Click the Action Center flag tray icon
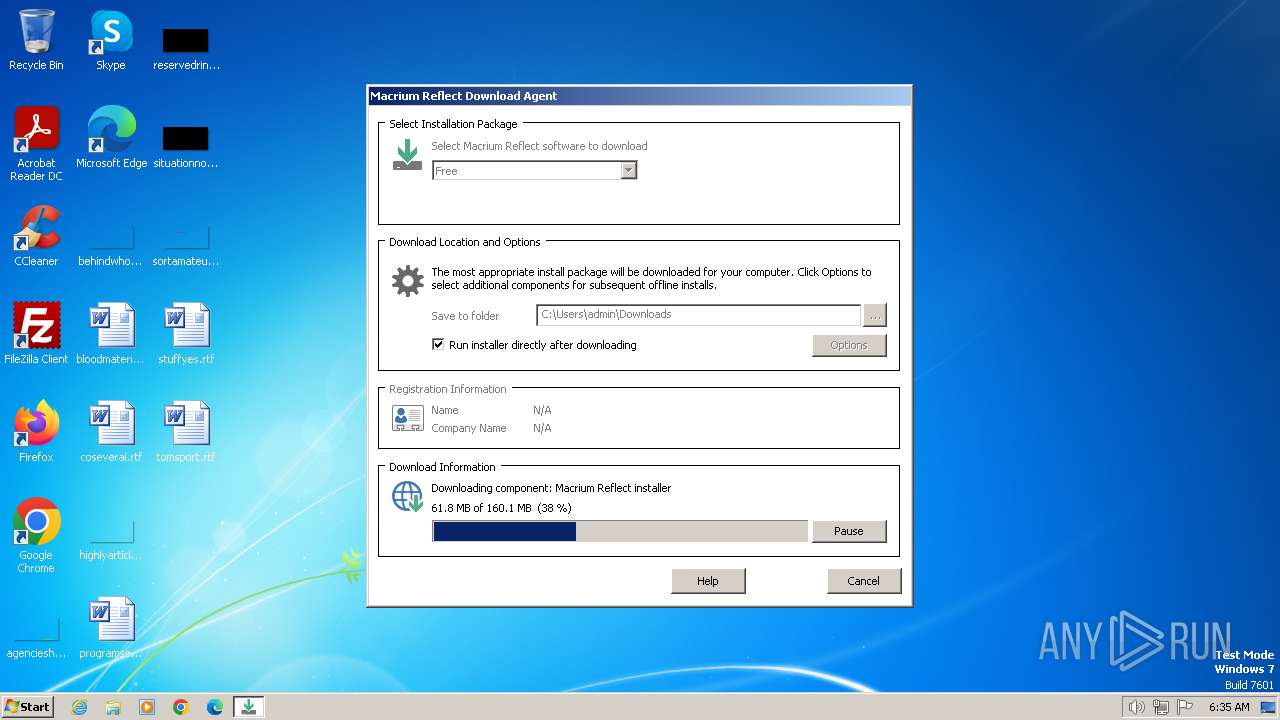1280x720 pixels. click(x=1185, y=707)
